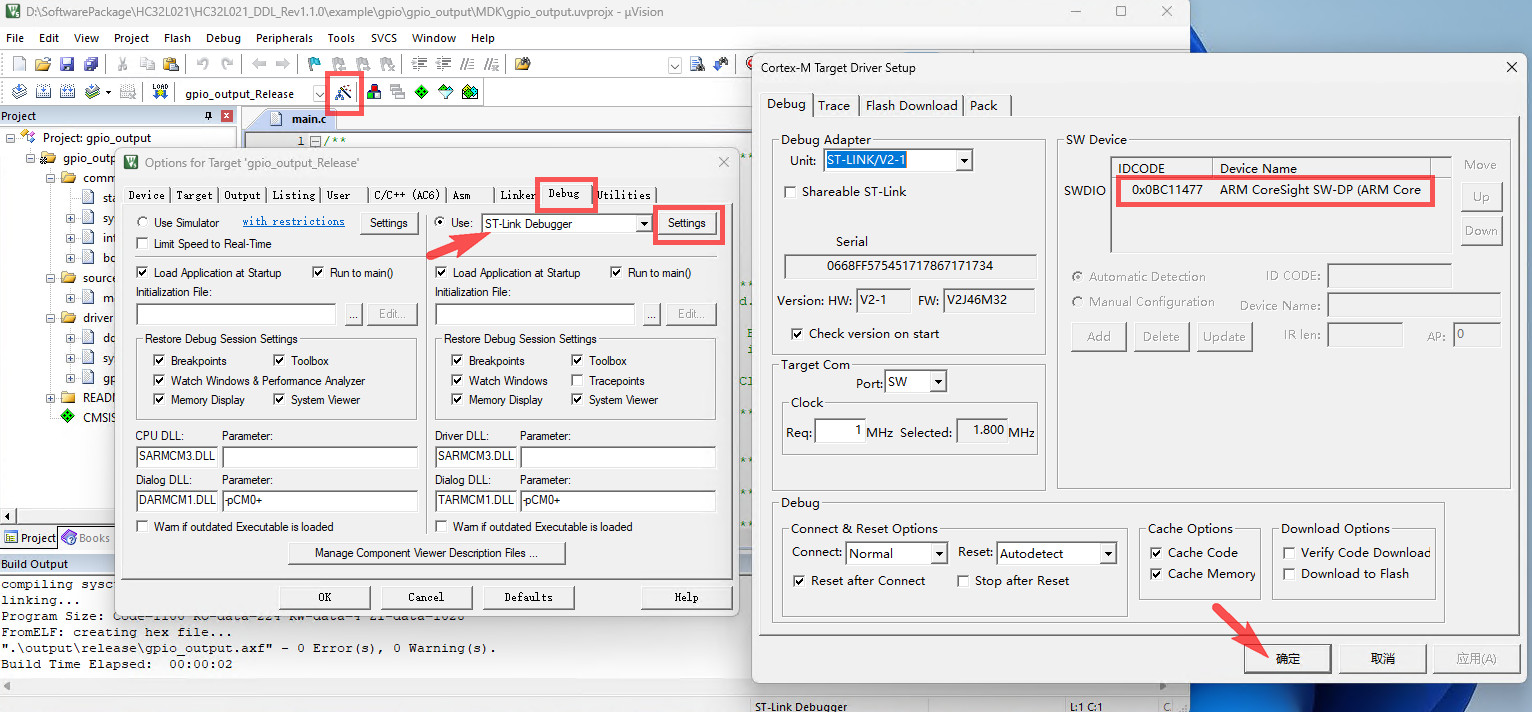This screenshot has height=712, width=1532.
Task: Open Manage Run-Time Environment green diamond icon
Action: click(421, 92)
